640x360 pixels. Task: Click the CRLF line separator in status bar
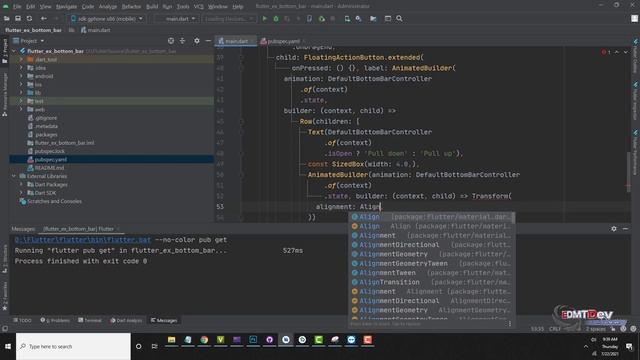coord(555,329)
